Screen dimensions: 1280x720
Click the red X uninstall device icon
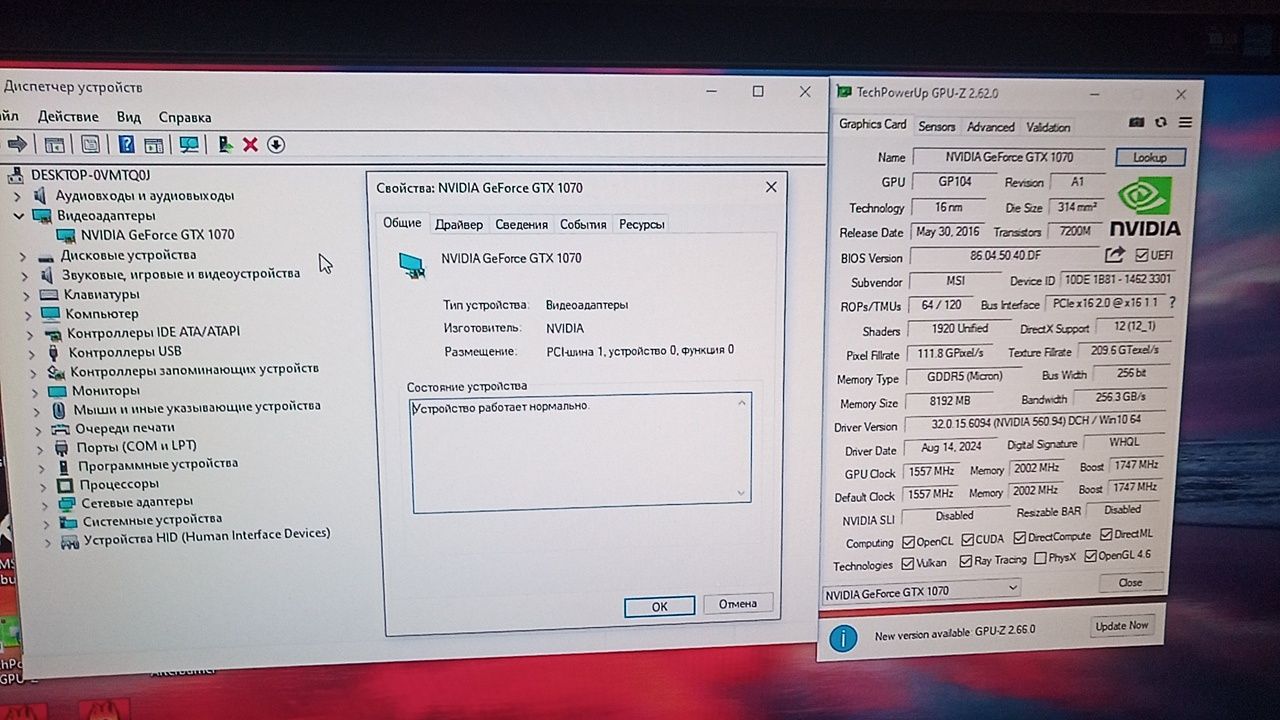250,144
